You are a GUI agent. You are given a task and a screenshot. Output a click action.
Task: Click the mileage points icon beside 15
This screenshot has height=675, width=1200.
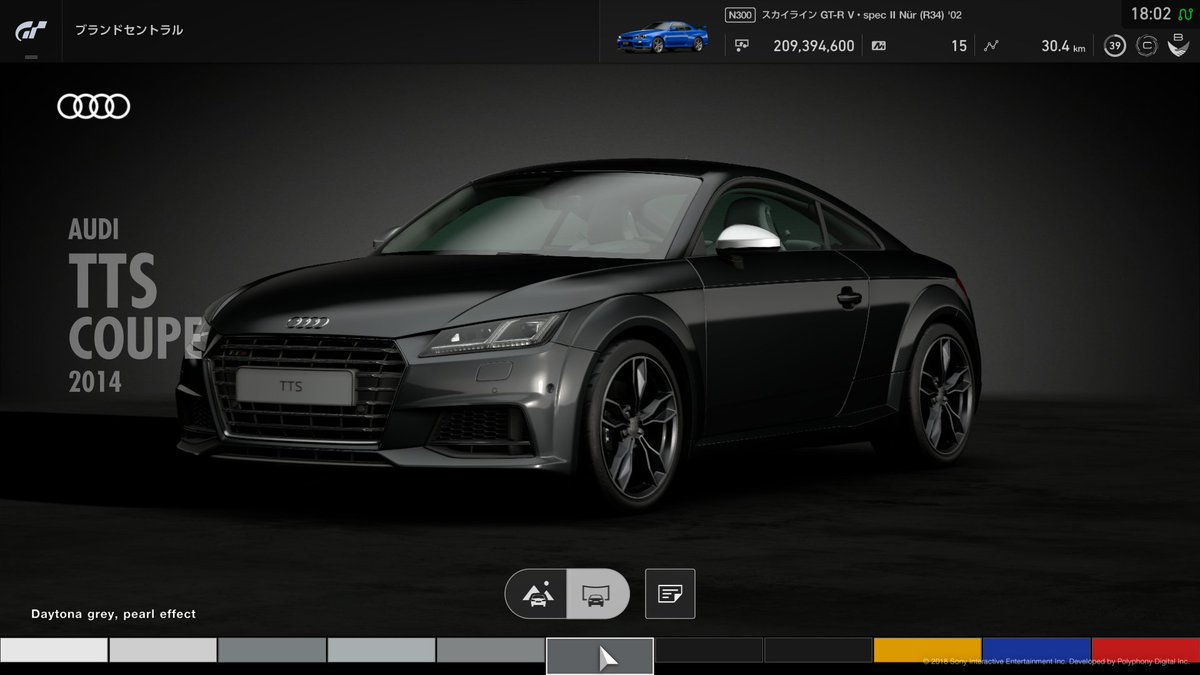pyautogui.click(x=879, y=45)
